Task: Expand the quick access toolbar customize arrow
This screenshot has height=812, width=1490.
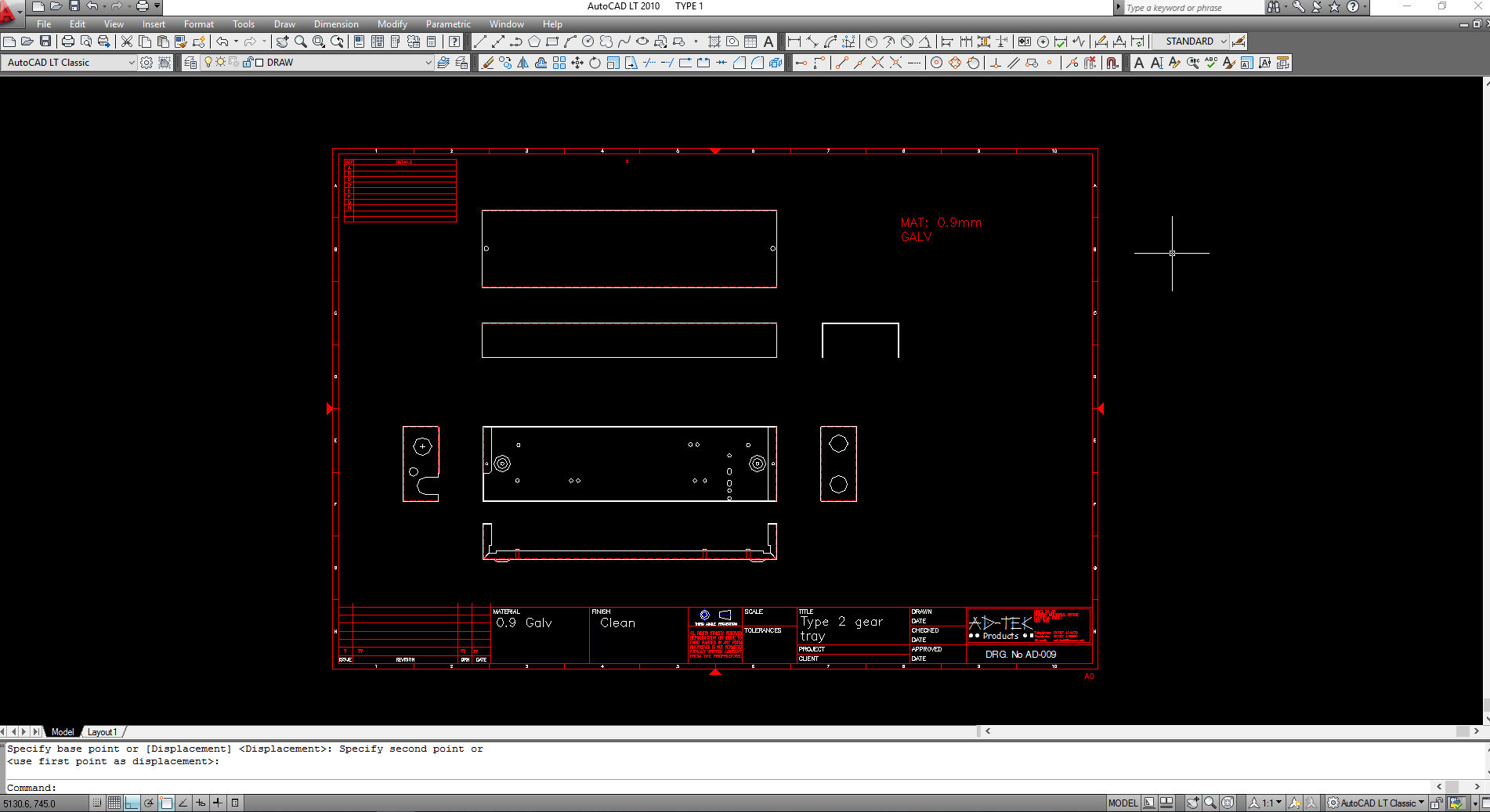Action: [157, 6]
